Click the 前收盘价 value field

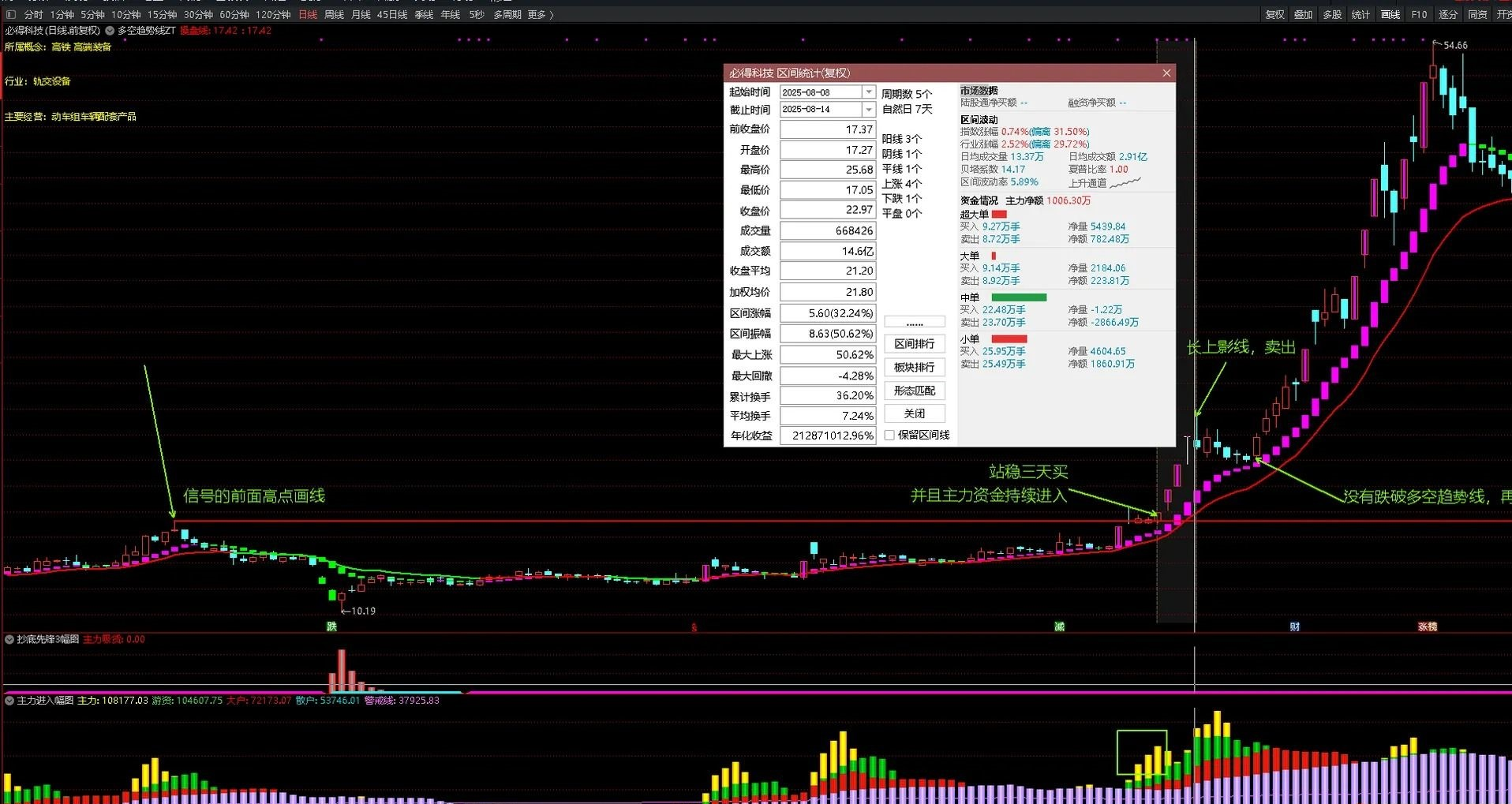(827, 129)
